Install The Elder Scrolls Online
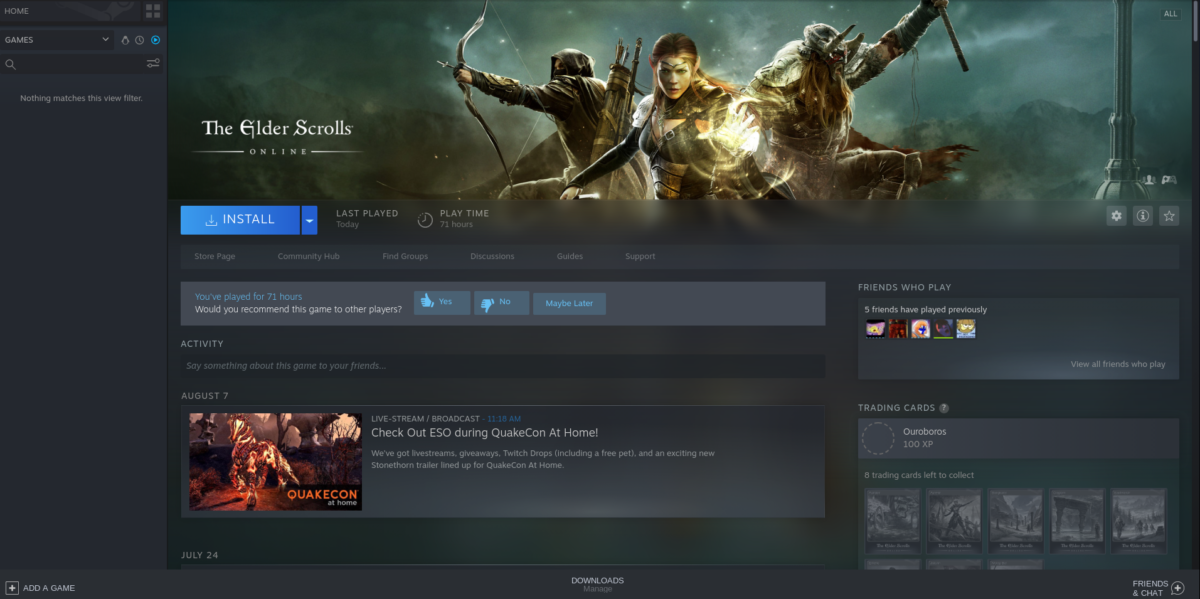 [x=240, y=220]
